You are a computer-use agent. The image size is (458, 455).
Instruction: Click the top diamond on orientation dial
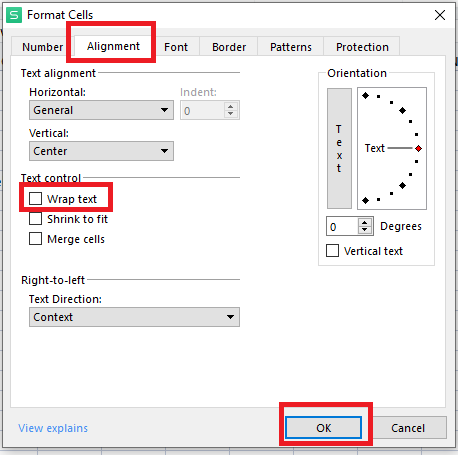[365, 96]
